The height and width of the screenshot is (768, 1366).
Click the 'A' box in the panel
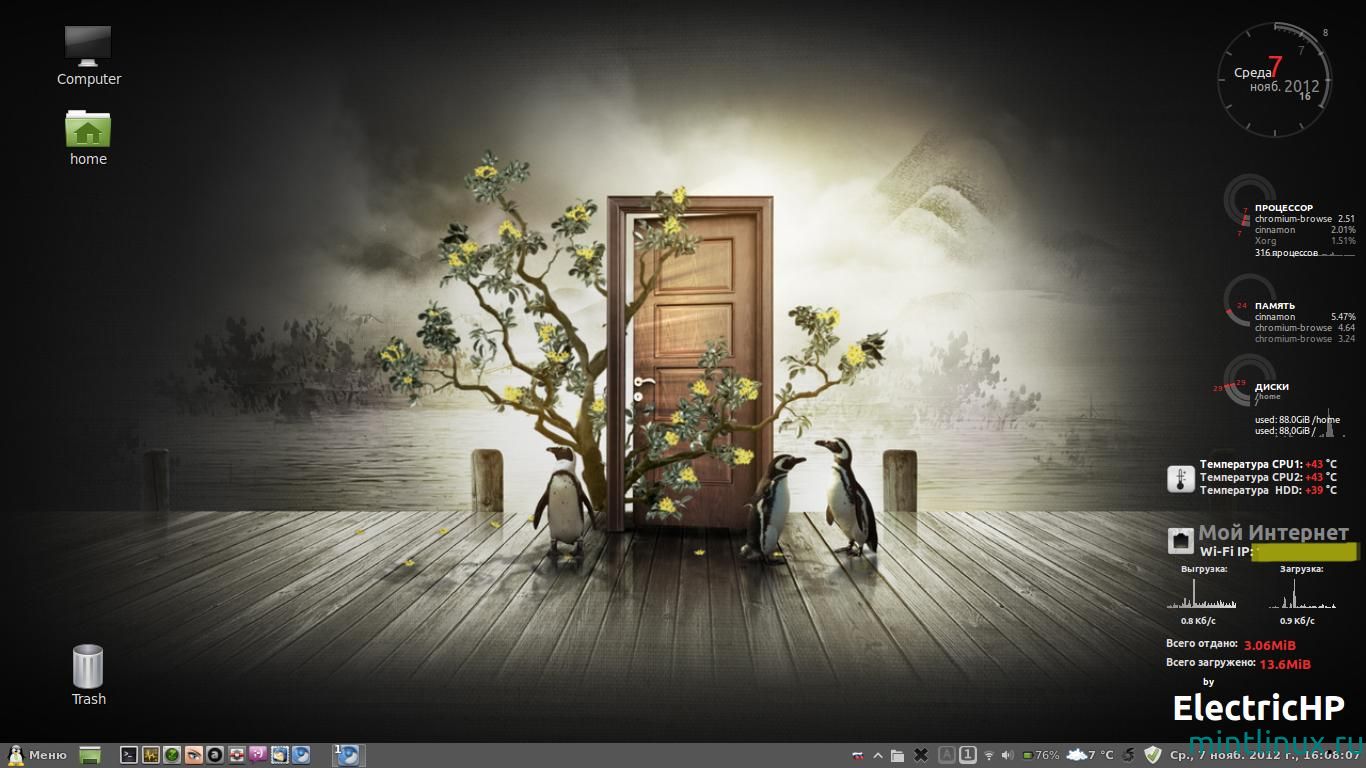click(947, 755)
